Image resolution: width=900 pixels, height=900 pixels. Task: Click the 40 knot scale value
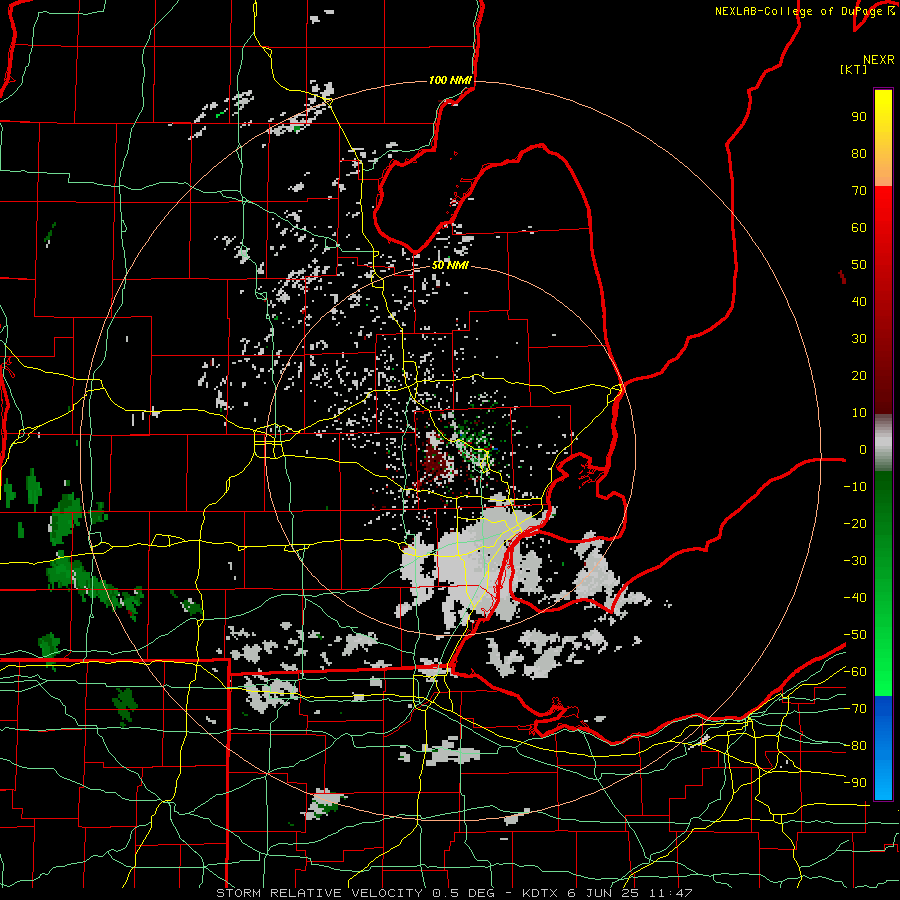(859, 301)
